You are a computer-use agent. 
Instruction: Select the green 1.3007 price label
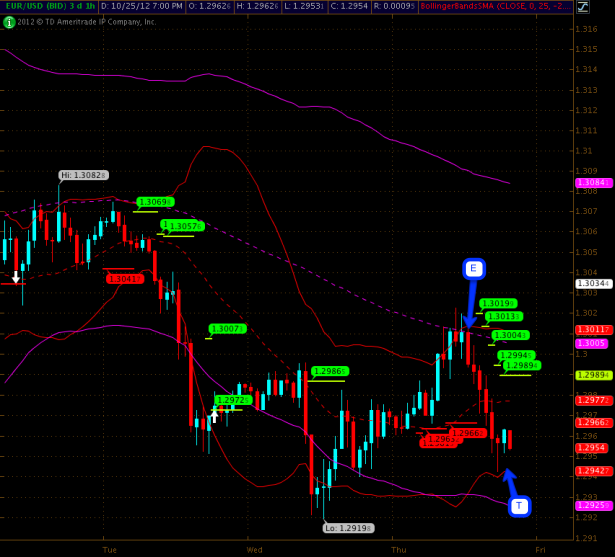[x=226, y=328]
